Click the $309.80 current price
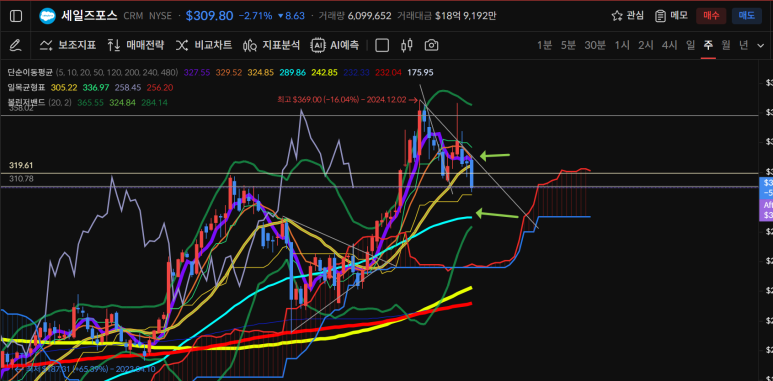This screenshot has width=773, height=381. point(209,16)
